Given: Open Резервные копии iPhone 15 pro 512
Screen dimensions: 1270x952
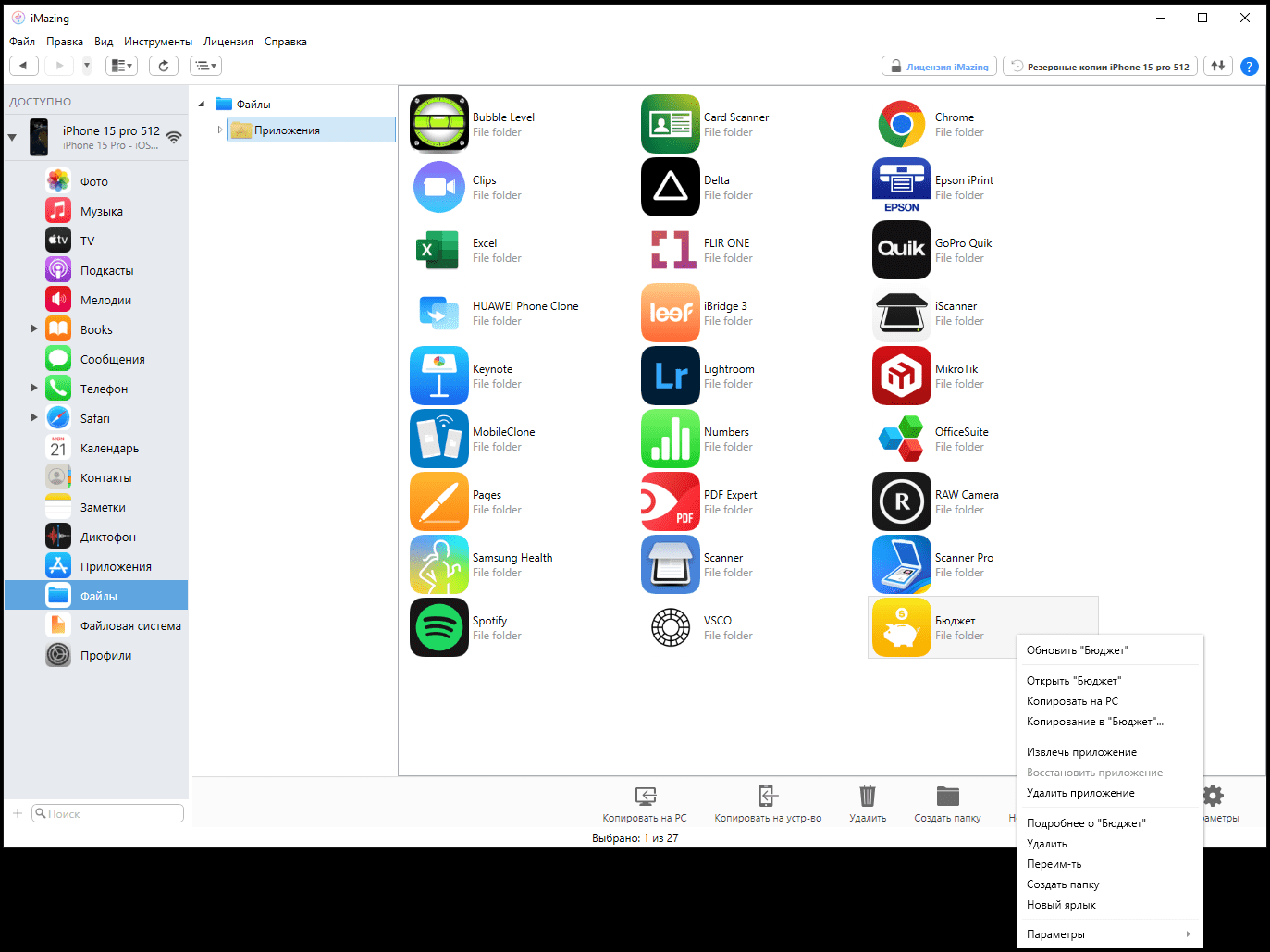Looking at the screenshot, I should click(x=1100, y=67).
